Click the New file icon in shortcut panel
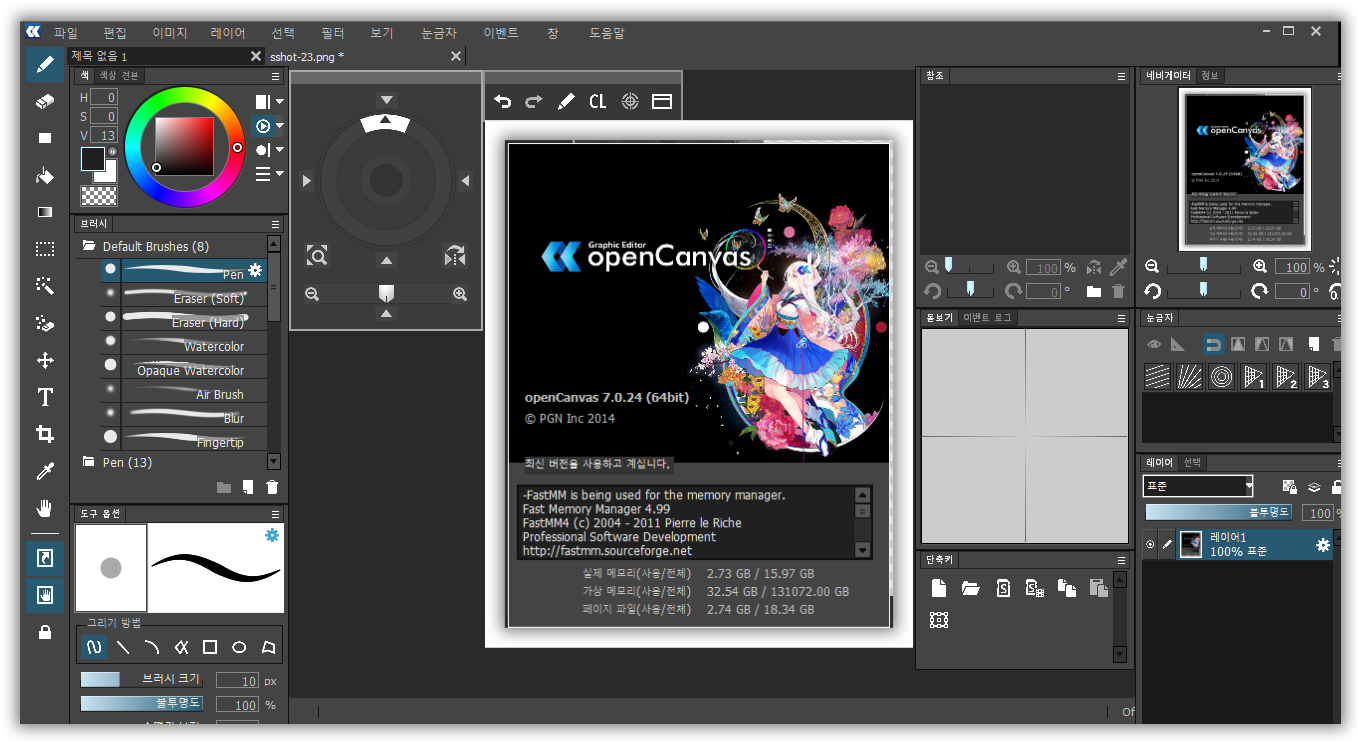Image resolution: width=1361 pixels, height=744 pixels. pyautogui.click(x=938, y=588)
